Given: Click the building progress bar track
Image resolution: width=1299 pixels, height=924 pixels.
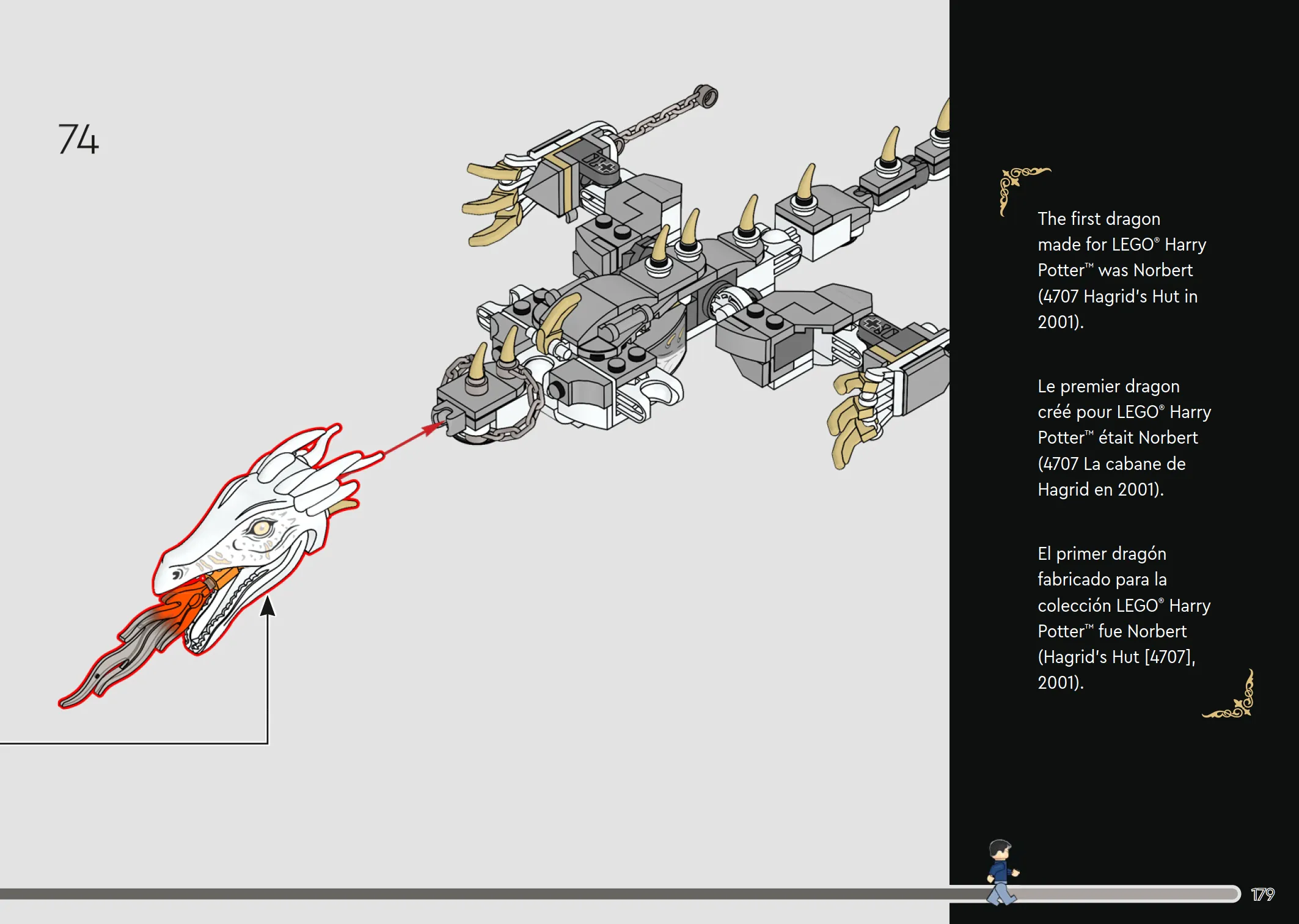Looking at the screenshot, I should (x=620, y=894).
